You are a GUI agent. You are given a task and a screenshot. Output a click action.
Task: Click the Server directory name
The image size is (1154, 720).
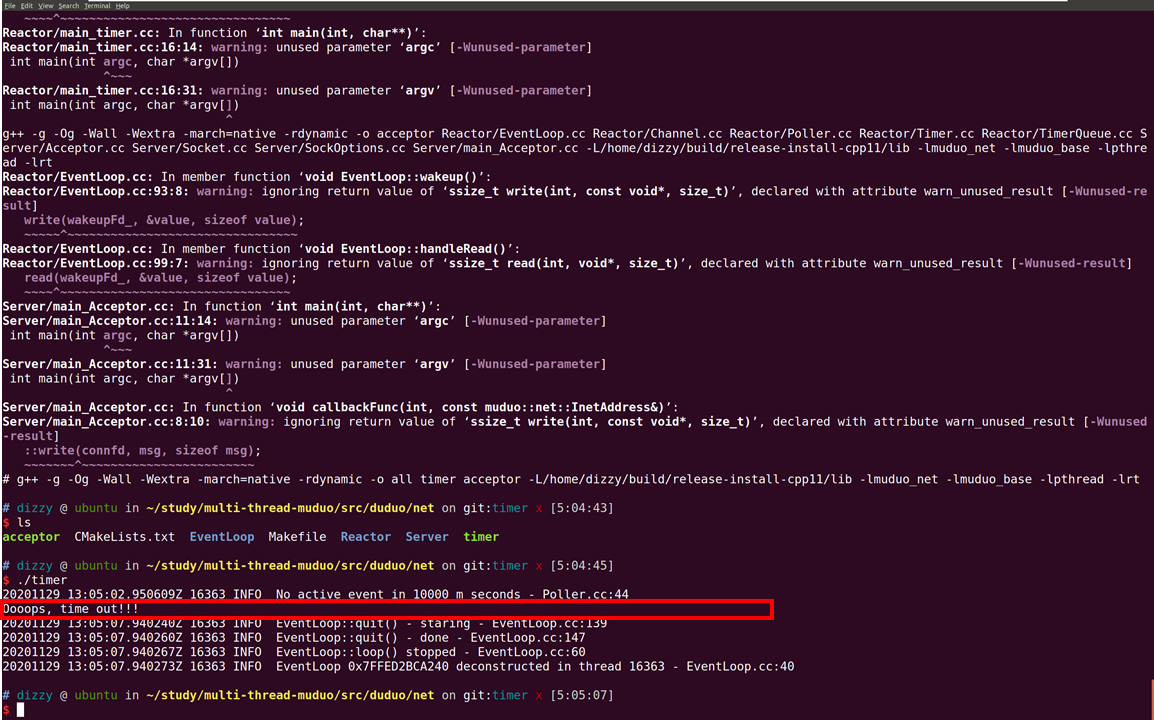tap(427, 536)
